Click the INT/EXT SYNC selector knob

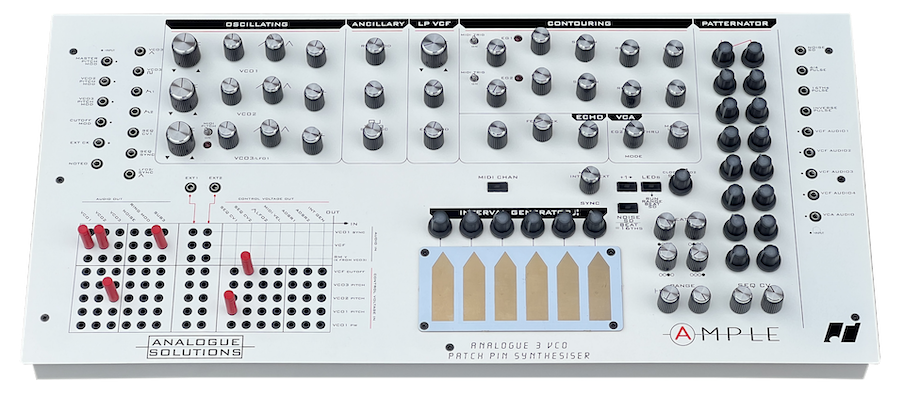coord(590,180)
